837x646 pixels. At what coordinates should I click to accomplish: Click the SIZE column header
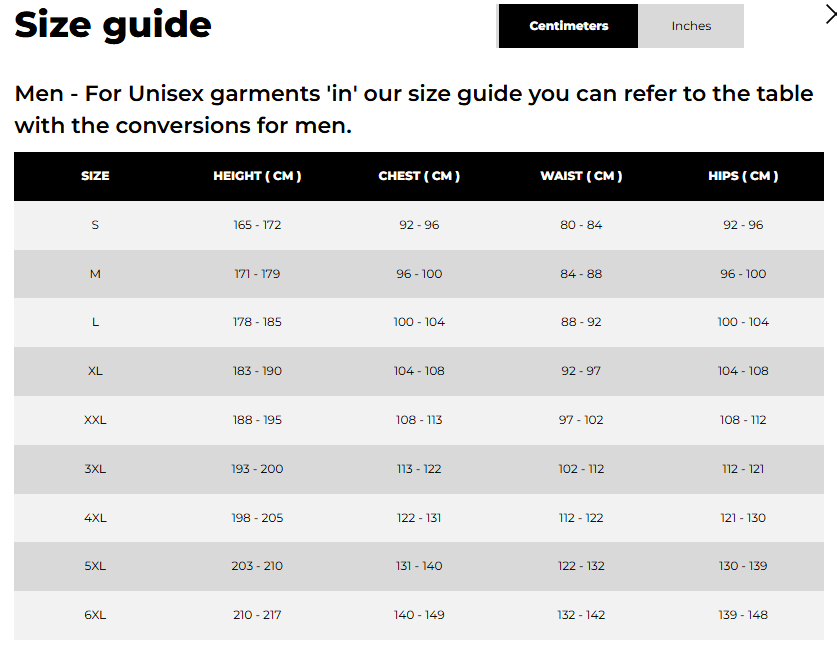95,176
